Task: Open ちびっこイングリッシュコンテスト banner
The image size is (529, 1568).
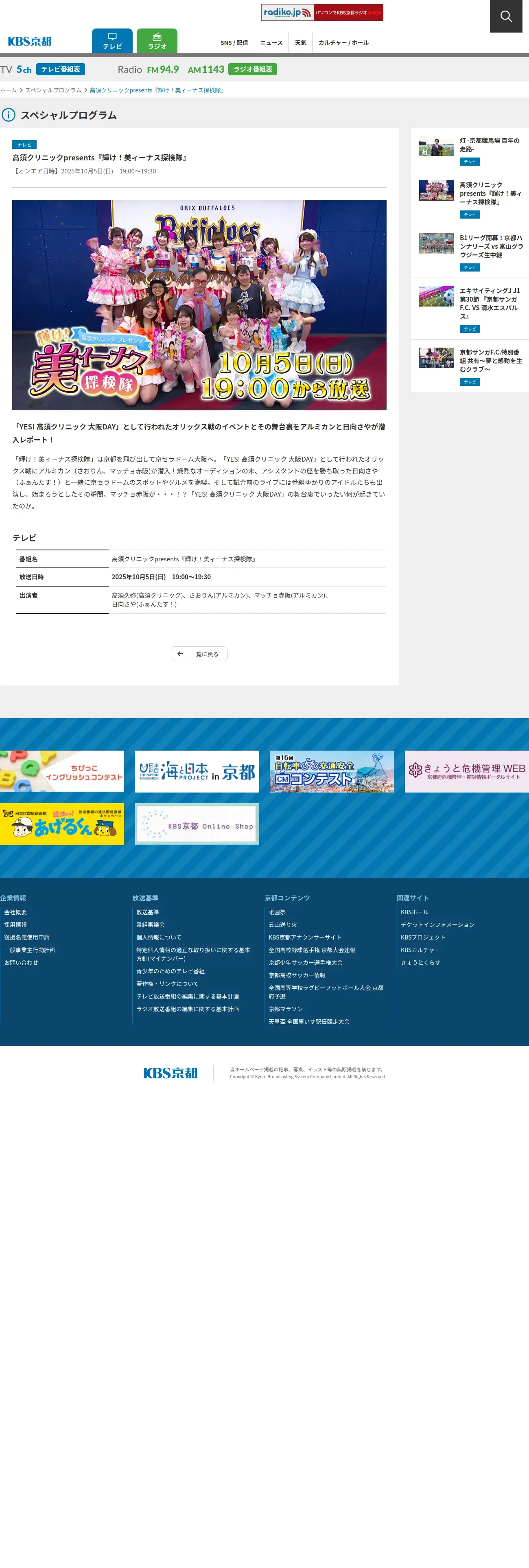Action: pos(62,771)
